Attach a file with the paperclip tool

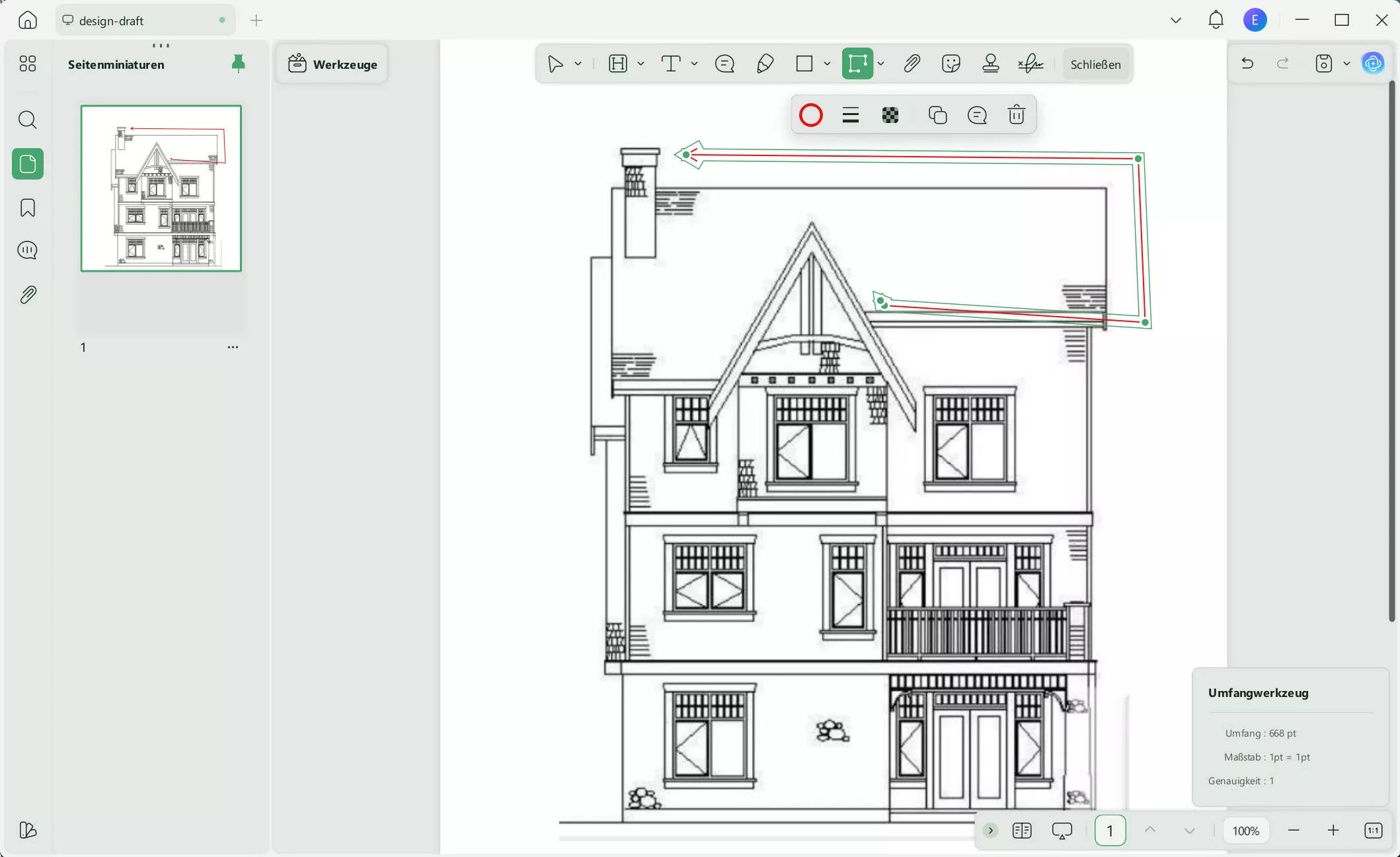(912, 63)
